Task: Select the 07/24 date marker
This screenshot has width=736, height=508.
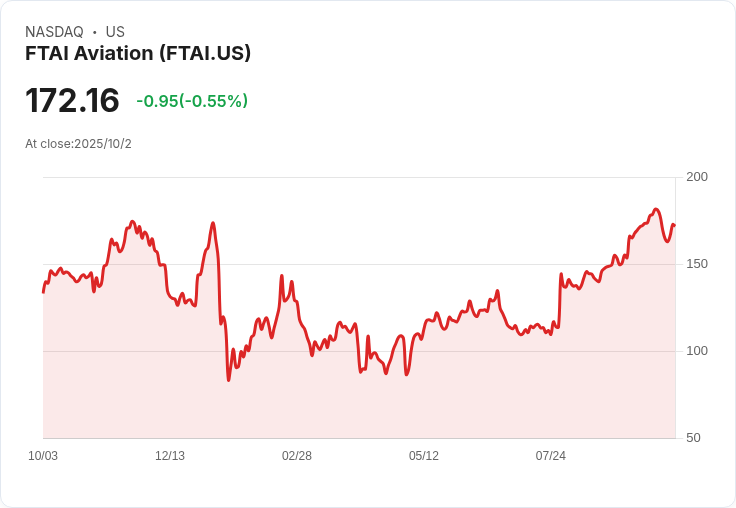Action: [551, 456]
